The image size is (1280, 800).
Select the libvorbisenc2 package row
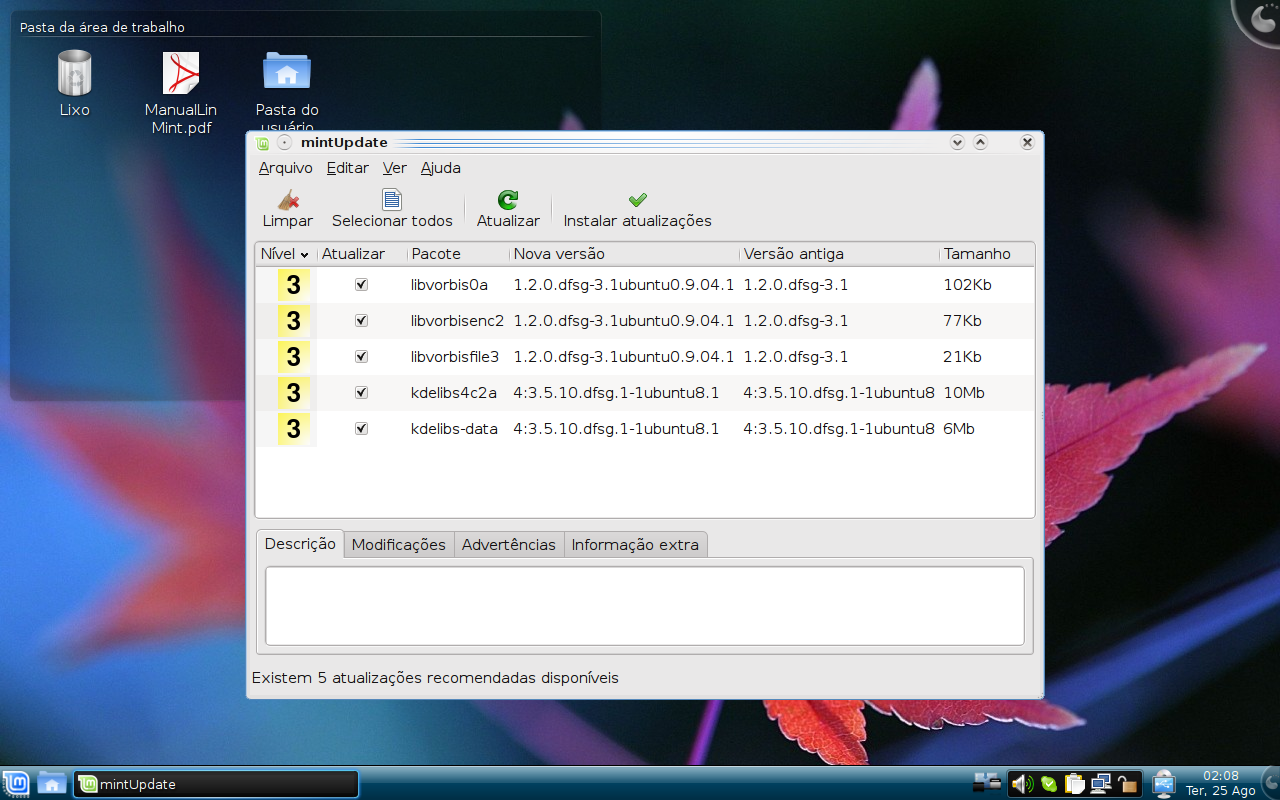coord(645,321)
